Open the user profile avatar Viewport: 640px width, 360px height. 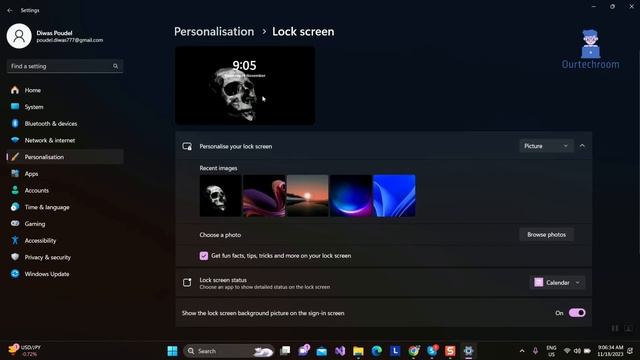click(x=19, y=36)
